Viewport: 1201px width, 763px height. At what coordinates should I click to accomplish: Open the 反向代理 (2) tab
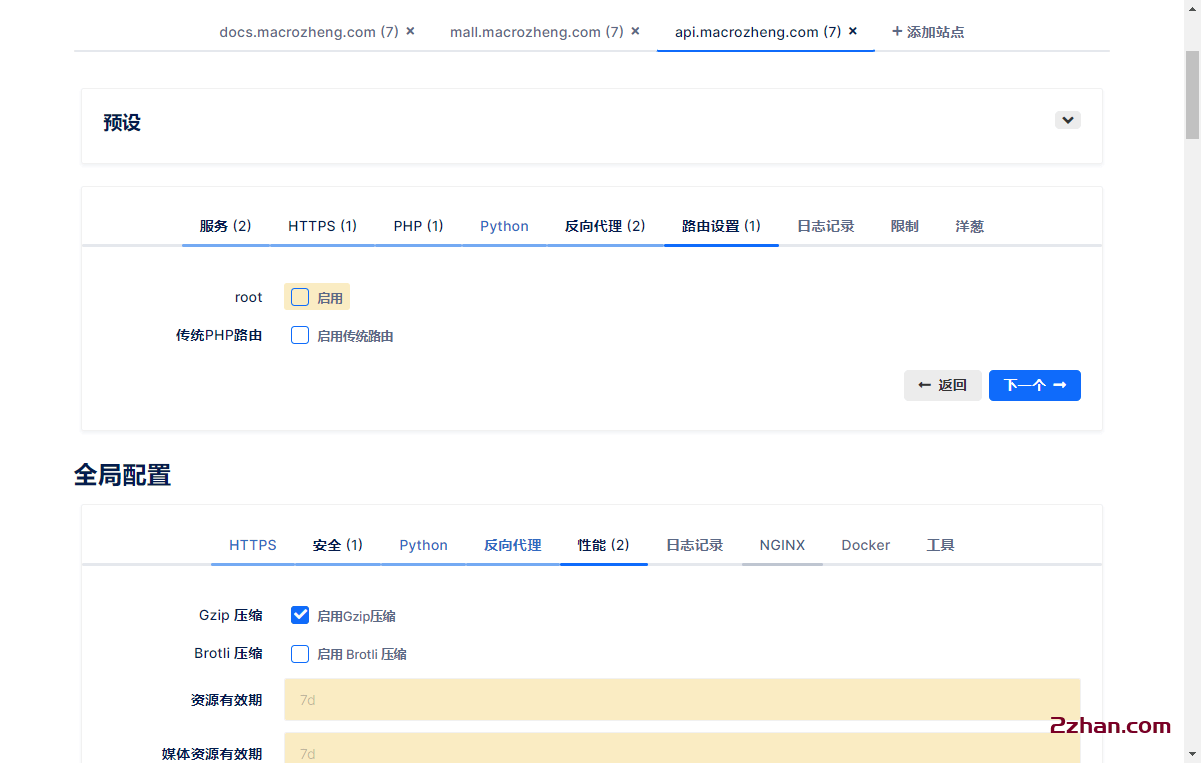(604, 226)
